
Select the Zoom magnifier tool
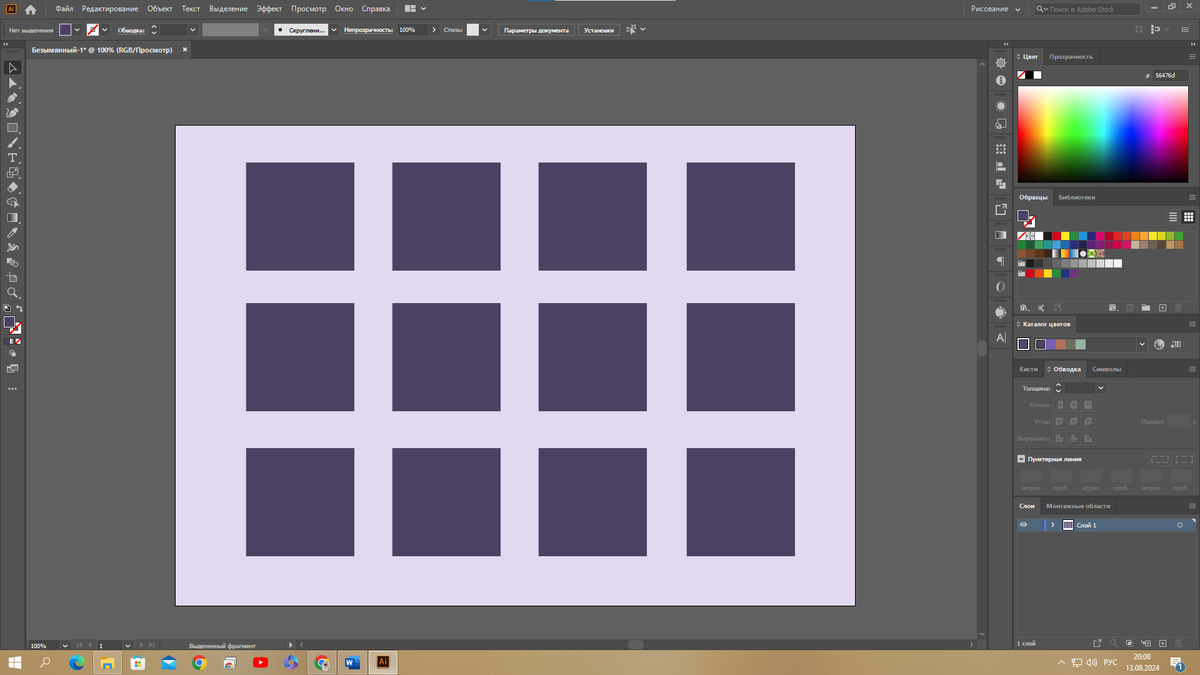(x=13, y=293)
